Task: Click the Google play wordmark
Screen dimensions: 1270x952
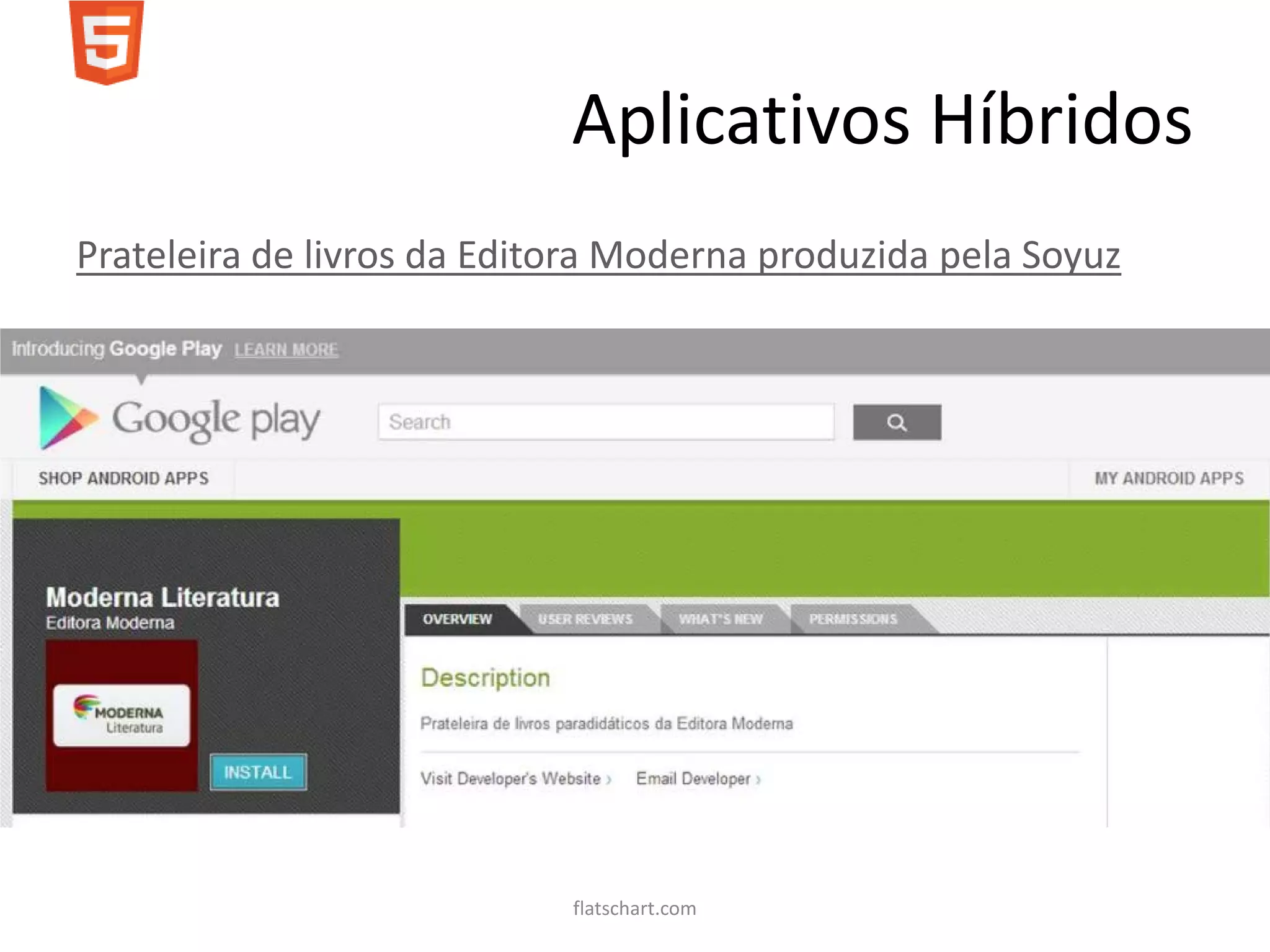Action: (x=216, y=420)
